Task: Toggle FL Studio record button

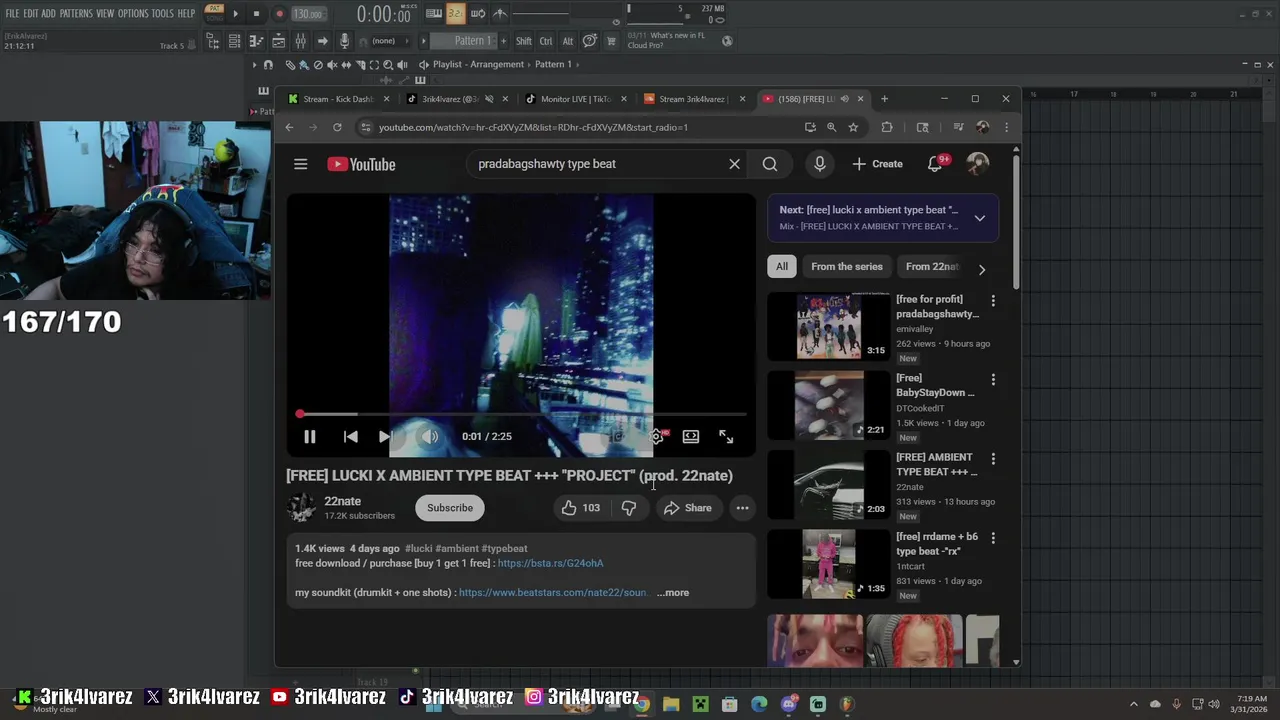Action: coord(279,14)
